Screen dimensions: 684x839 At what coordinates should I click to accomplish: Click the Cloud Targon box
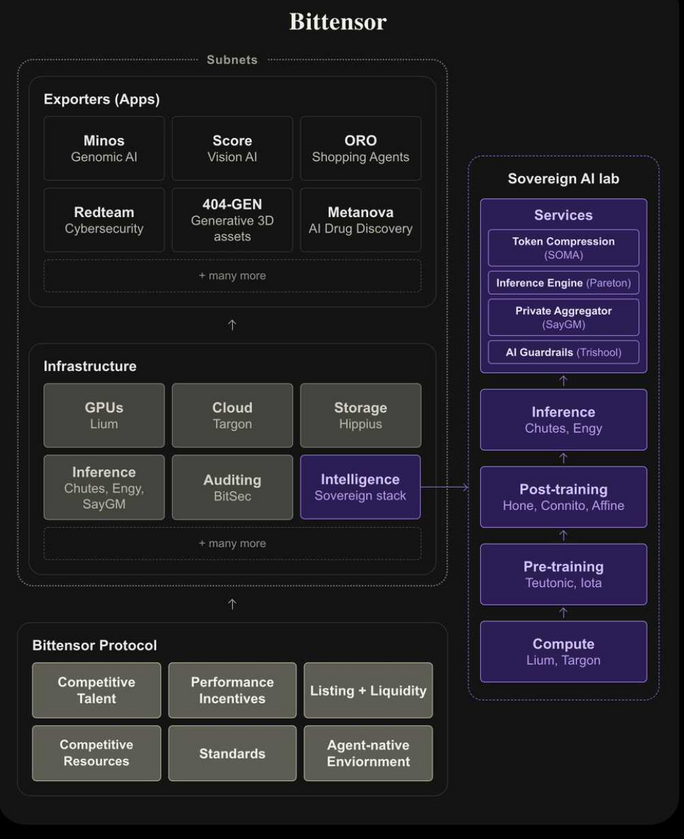pyautogui.click(x=232, y=415)
